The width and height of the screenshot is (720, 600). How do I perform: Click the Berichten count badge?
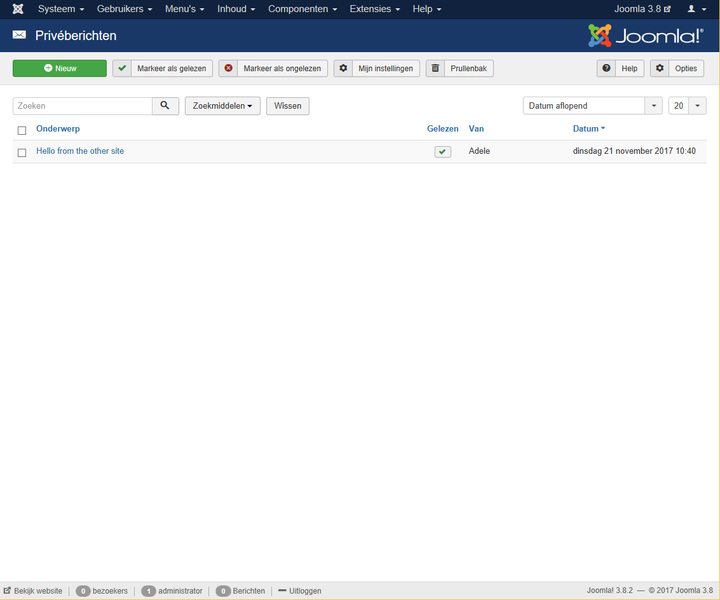tap(223, 591)
